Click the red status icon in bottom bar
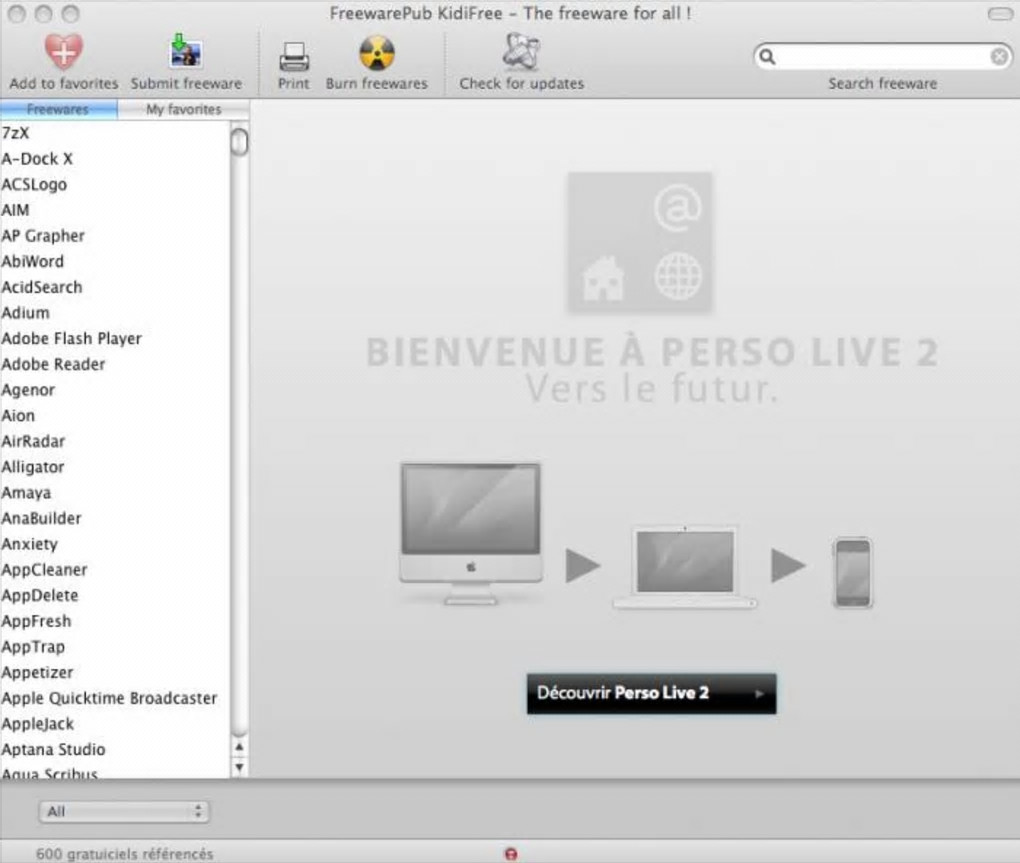The height and width of the screenshot is (863, 1020). pos(511,854)
